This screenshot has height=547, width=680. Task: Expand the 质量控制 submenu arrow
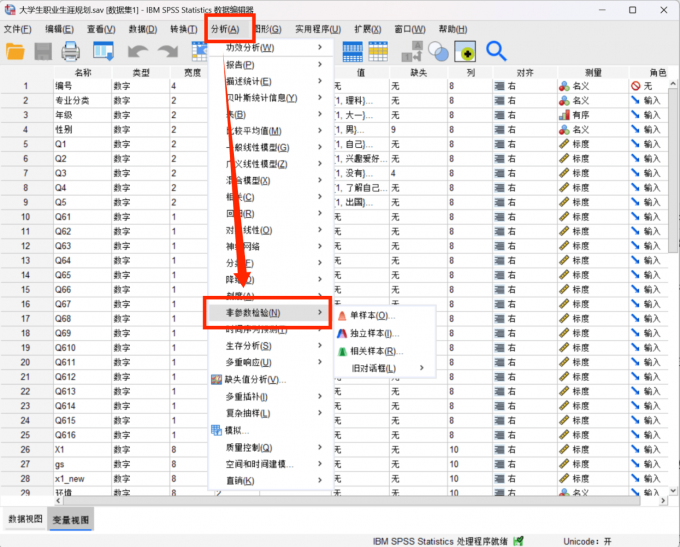[320, 447]
